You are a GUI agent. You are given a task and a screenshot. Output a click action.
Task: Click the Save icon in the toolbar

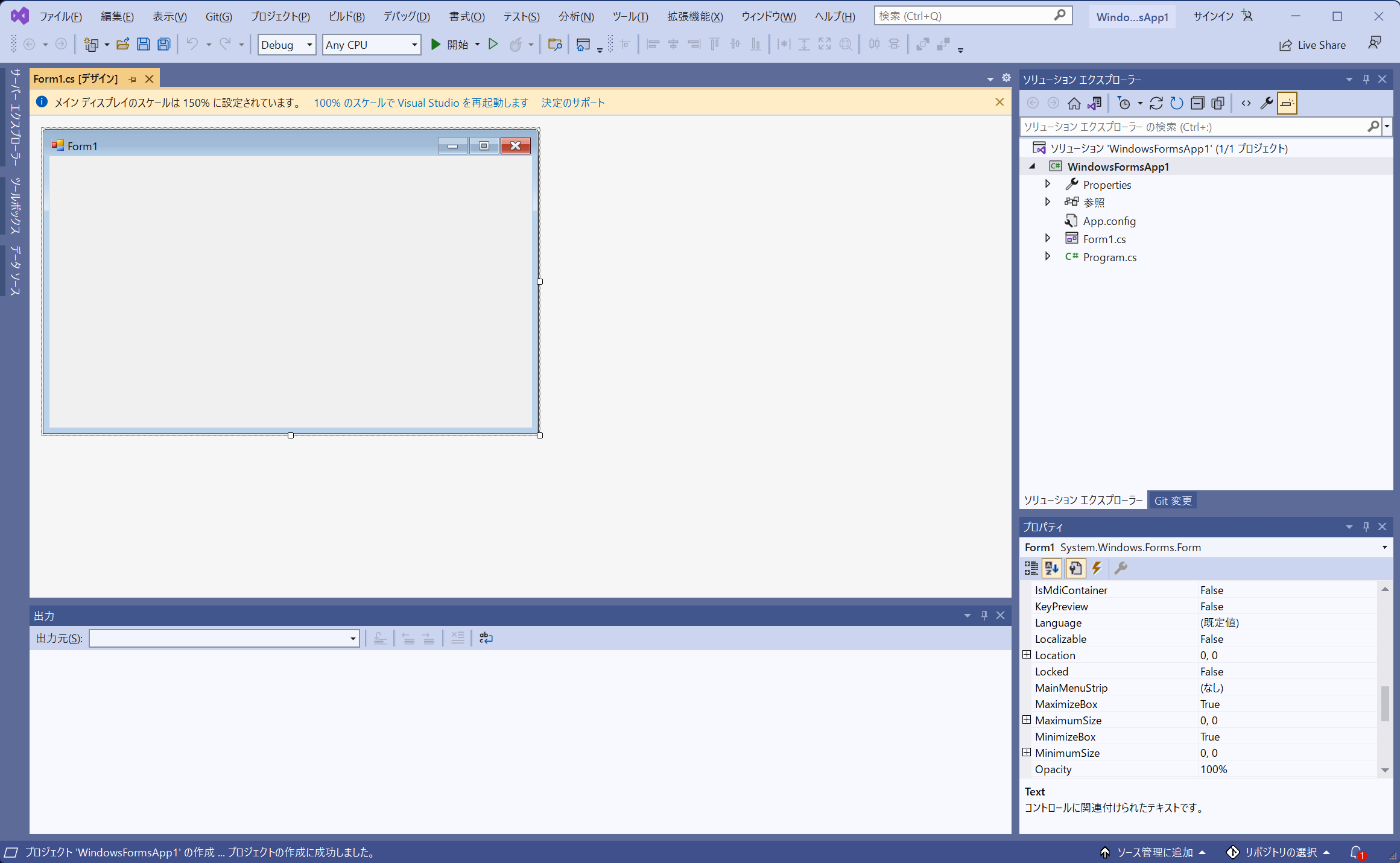pyautogui.click(x=143, y=44)
